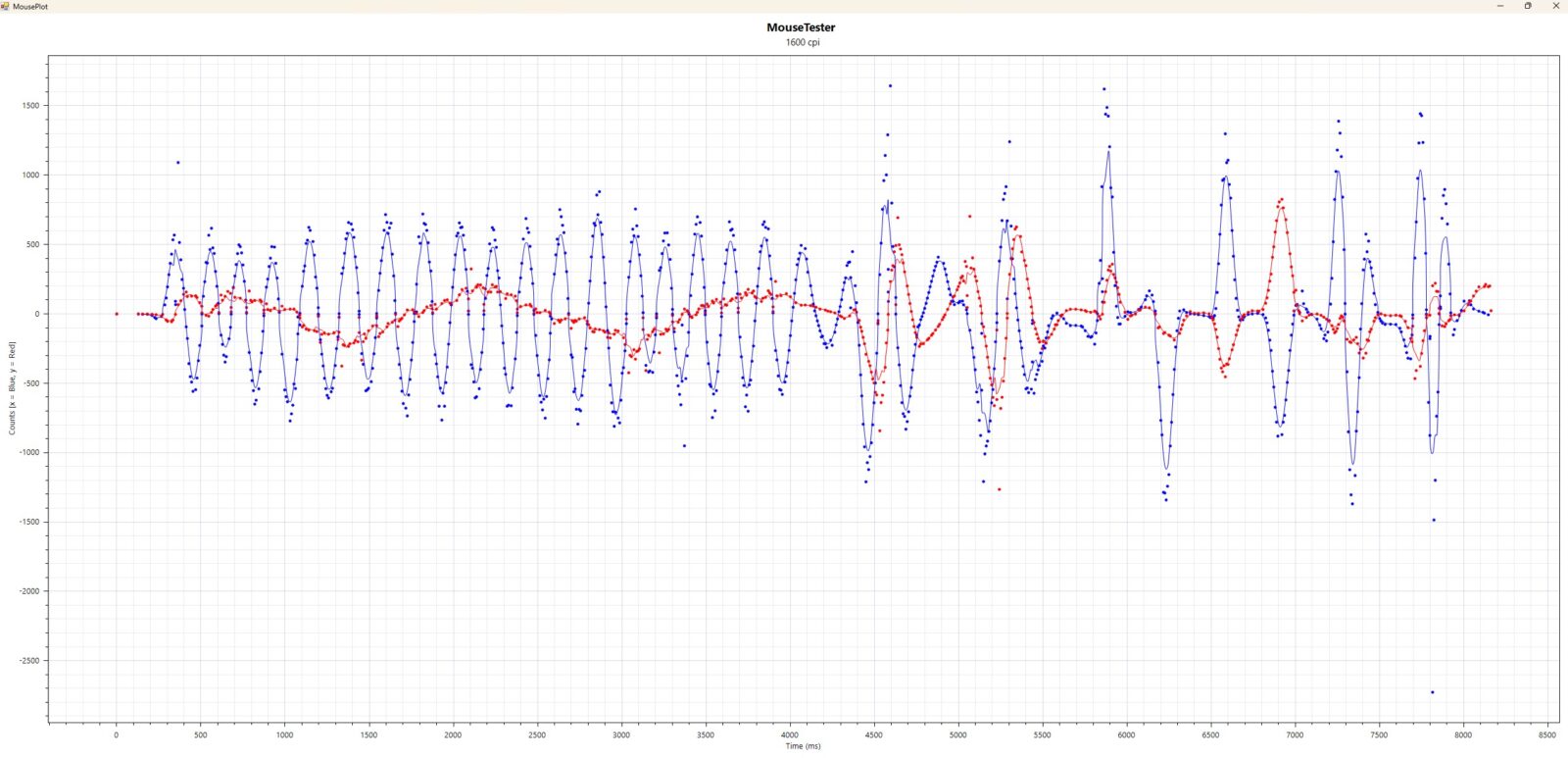Close the MousePlot window

[1555, 6]
